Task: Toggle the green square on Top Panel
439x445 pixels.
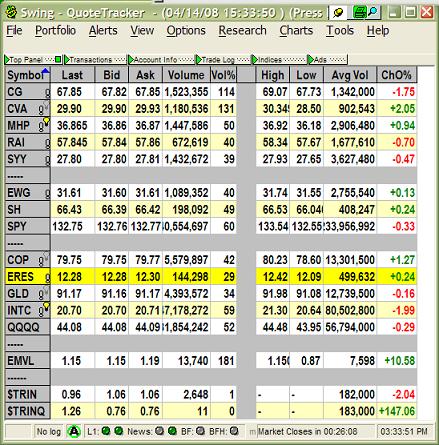Action: [x=58, y=60]
